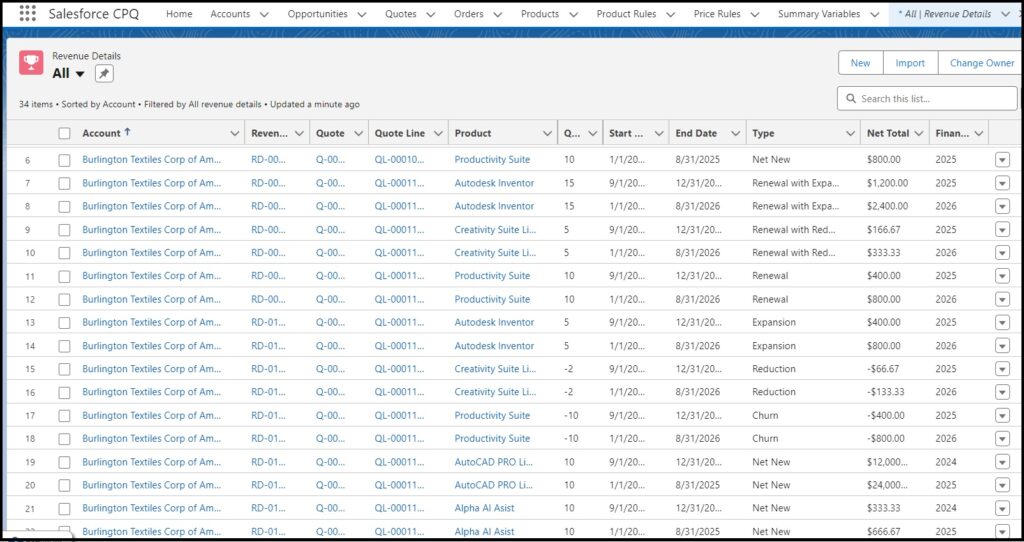Tick the select-all checkbox in header
Screen dimensions: 1024x542
click(x=64, y=133)
